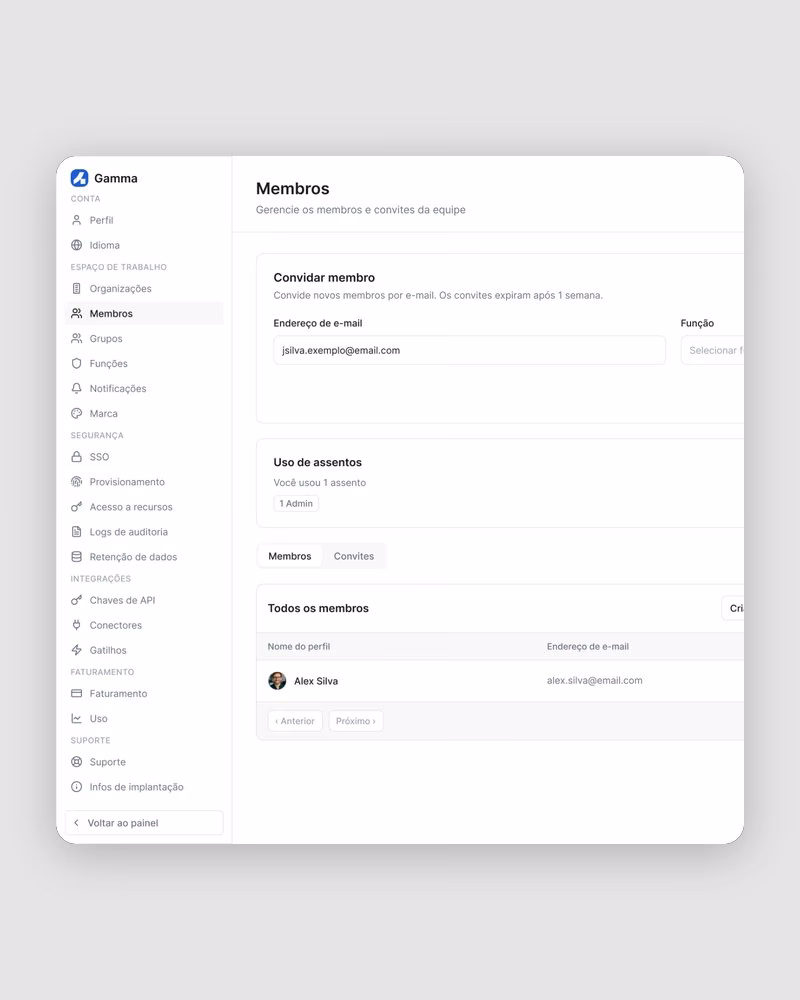The height and width of the screenshot is (1000, 800).
Task: Open the Perfil user icon
Action: pos(77,220)
